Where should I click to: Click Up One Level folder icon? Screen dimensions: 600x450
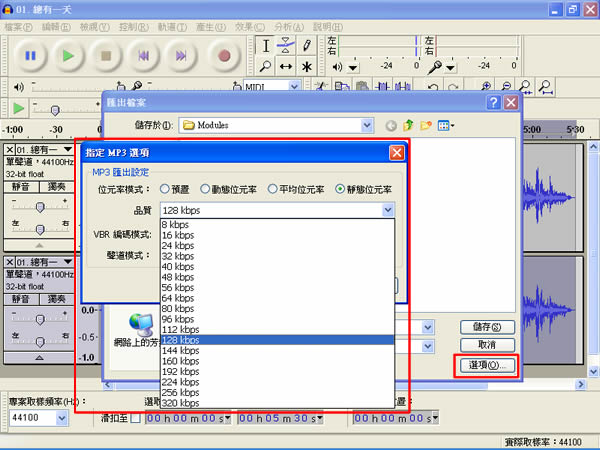point(408,125)
